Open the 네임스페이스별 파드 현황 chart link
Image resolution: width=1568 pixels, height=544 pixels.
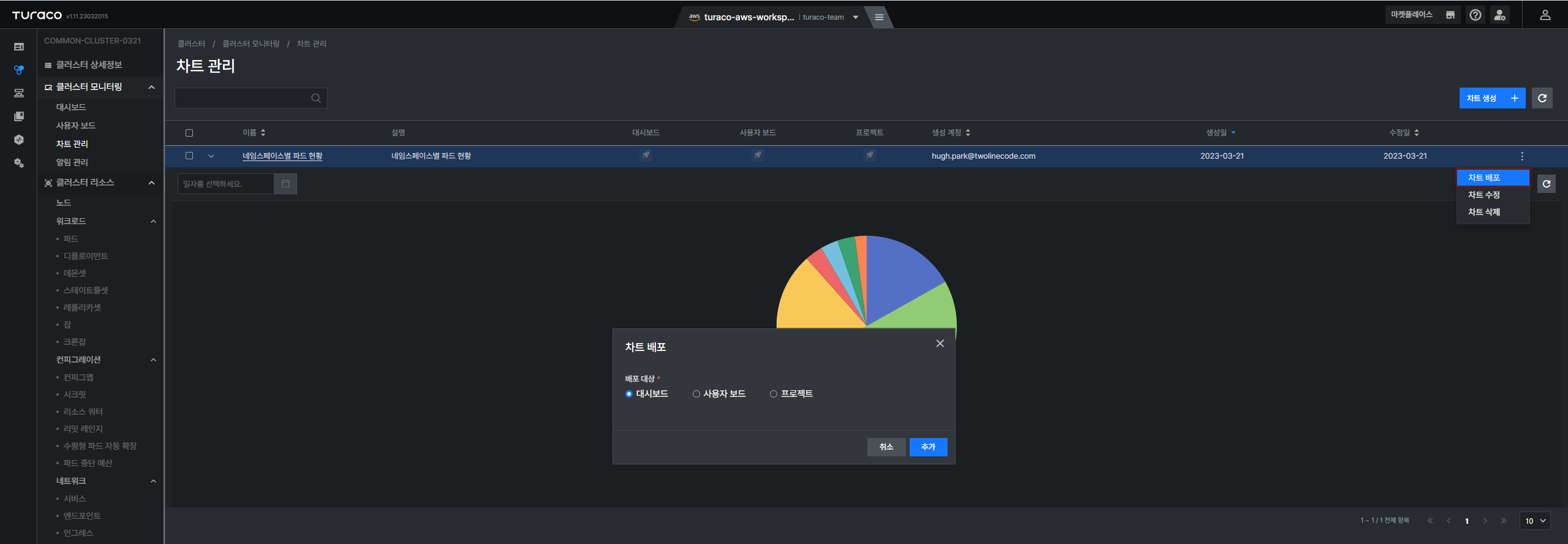pos(282,156)
